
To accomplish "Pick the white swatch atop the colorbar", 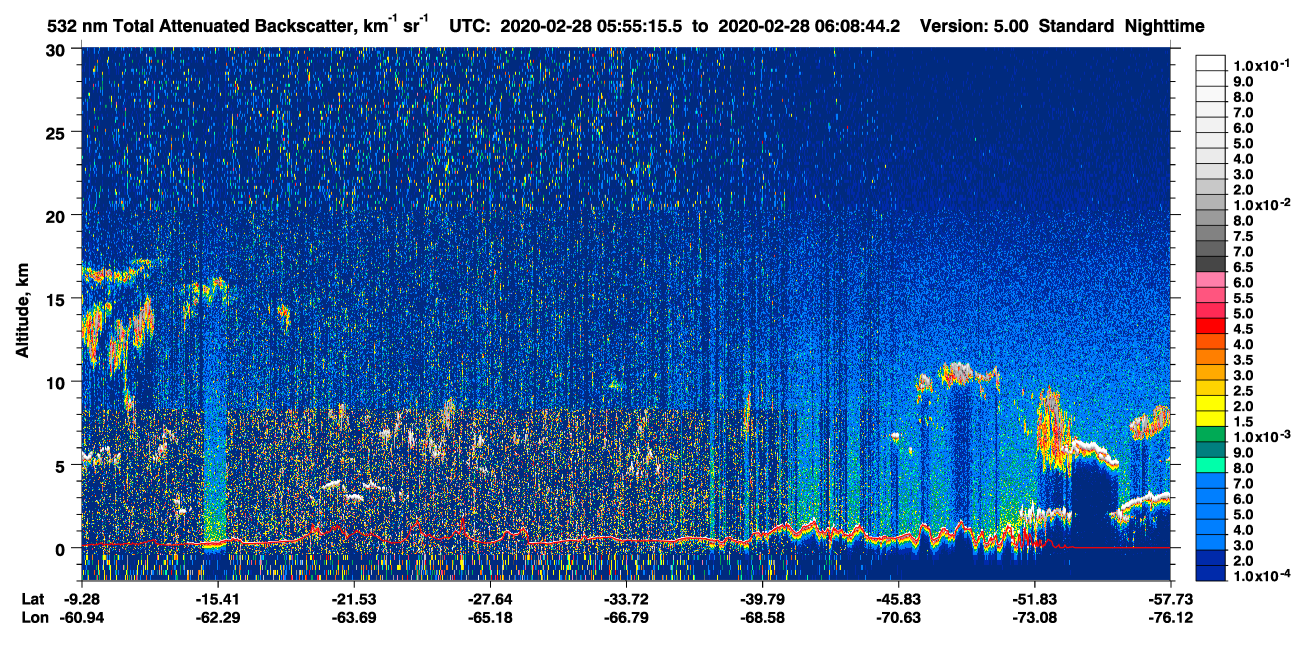I will point(1211,61).
